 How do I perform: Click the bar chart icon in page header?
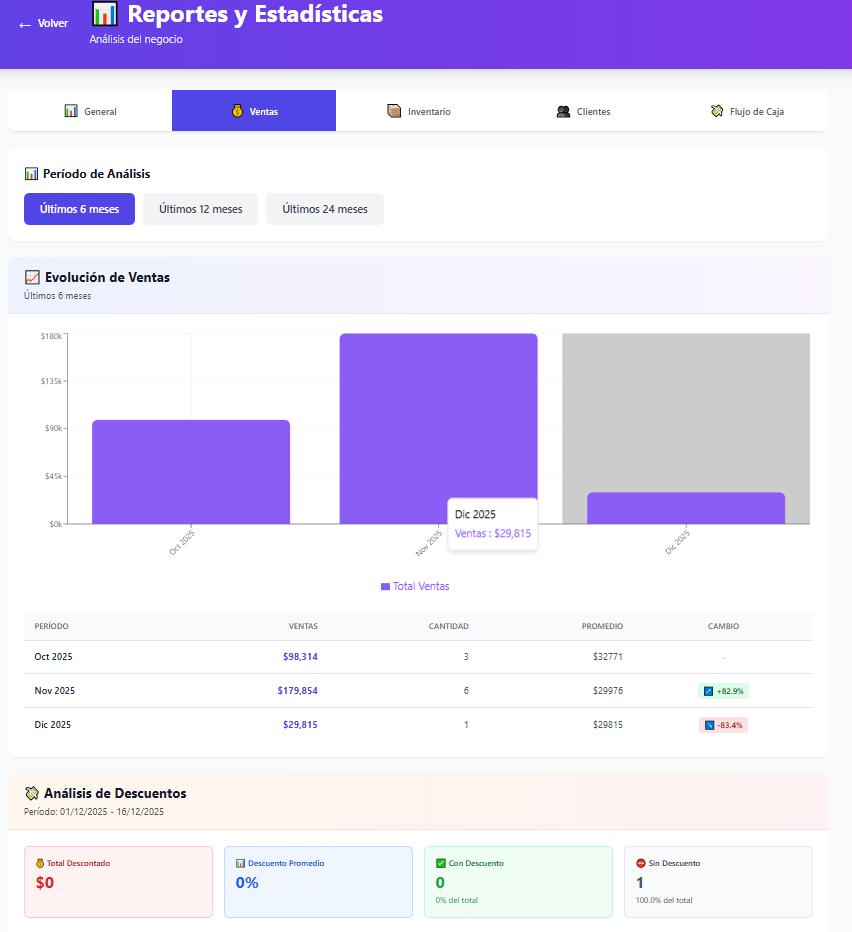[104, 14]
